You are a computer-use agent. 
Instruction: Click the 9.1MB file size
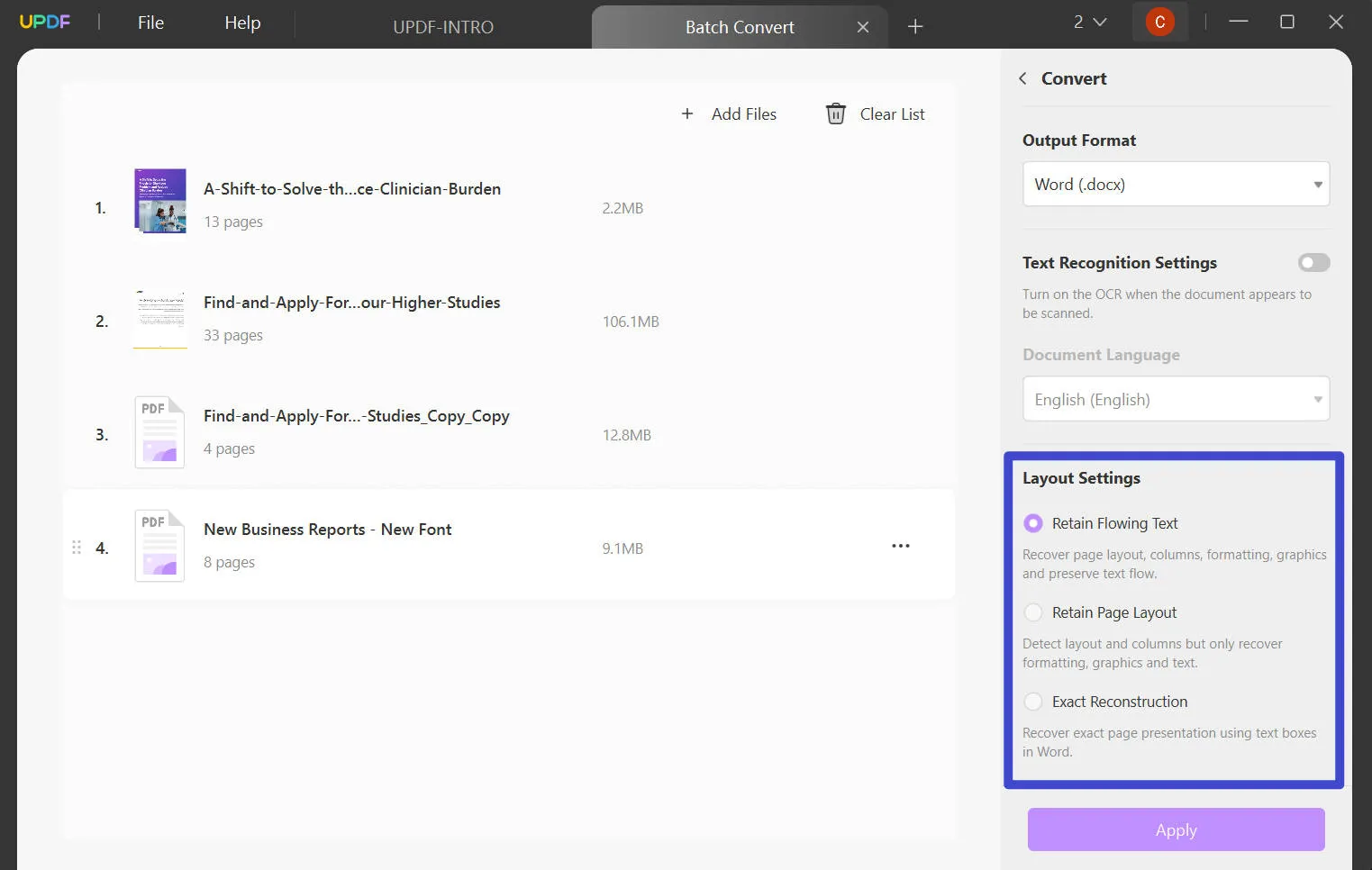click(x=622, y=548)
